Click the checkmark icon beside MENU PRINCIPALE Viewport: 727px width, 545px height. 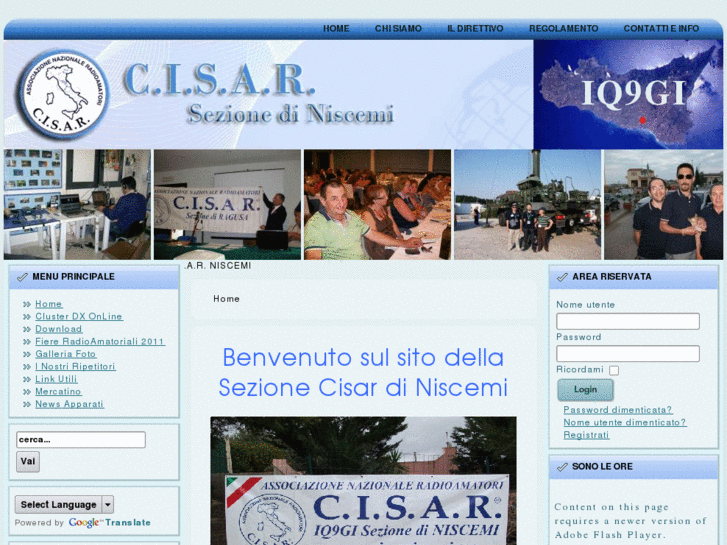click(22, 277)
